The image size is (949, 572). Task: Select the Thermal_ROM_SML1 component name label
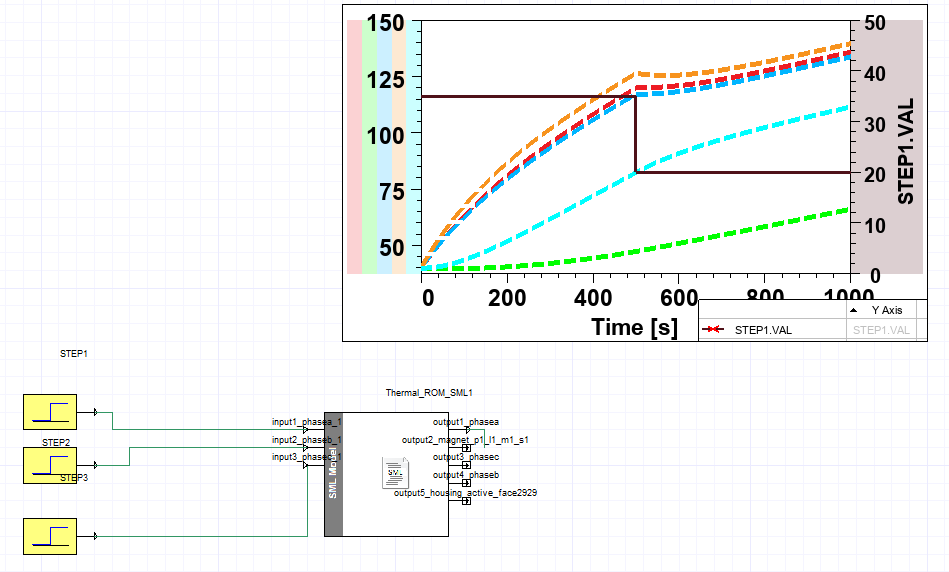pos(428,393)
